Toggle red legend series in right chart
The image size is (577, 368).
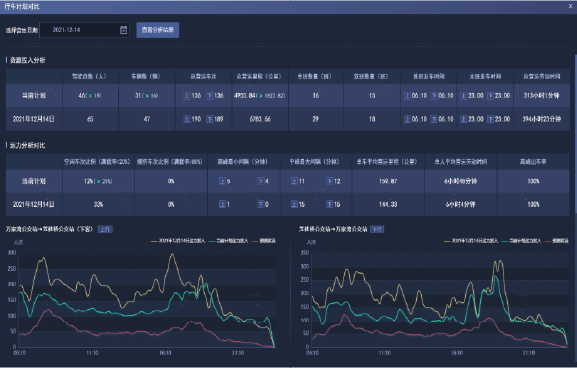[556, 241]
